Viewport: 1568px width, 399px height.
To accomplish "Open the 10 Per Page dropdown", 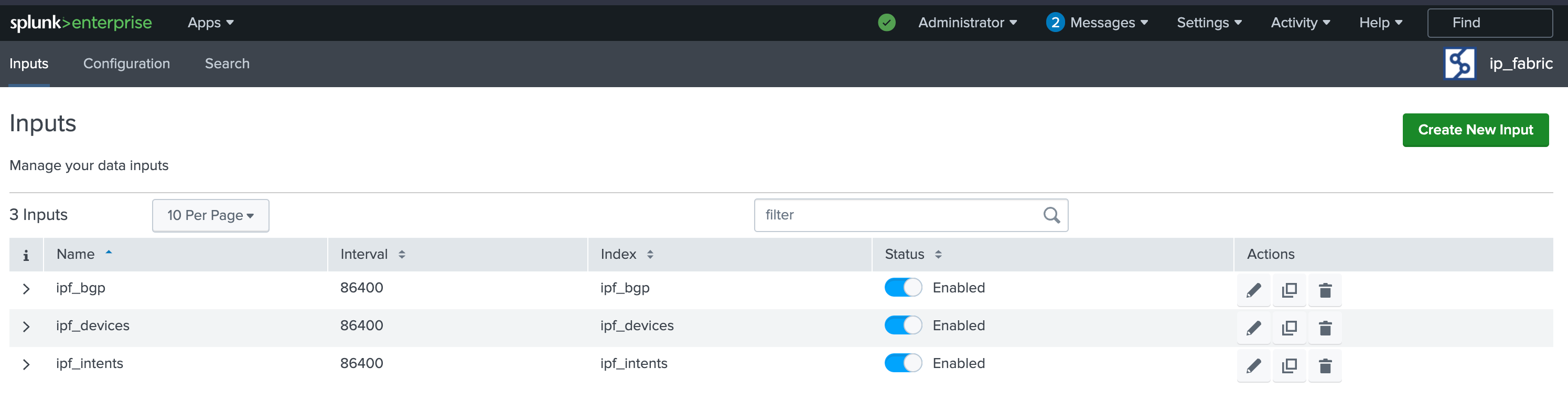I will point(211,216).
